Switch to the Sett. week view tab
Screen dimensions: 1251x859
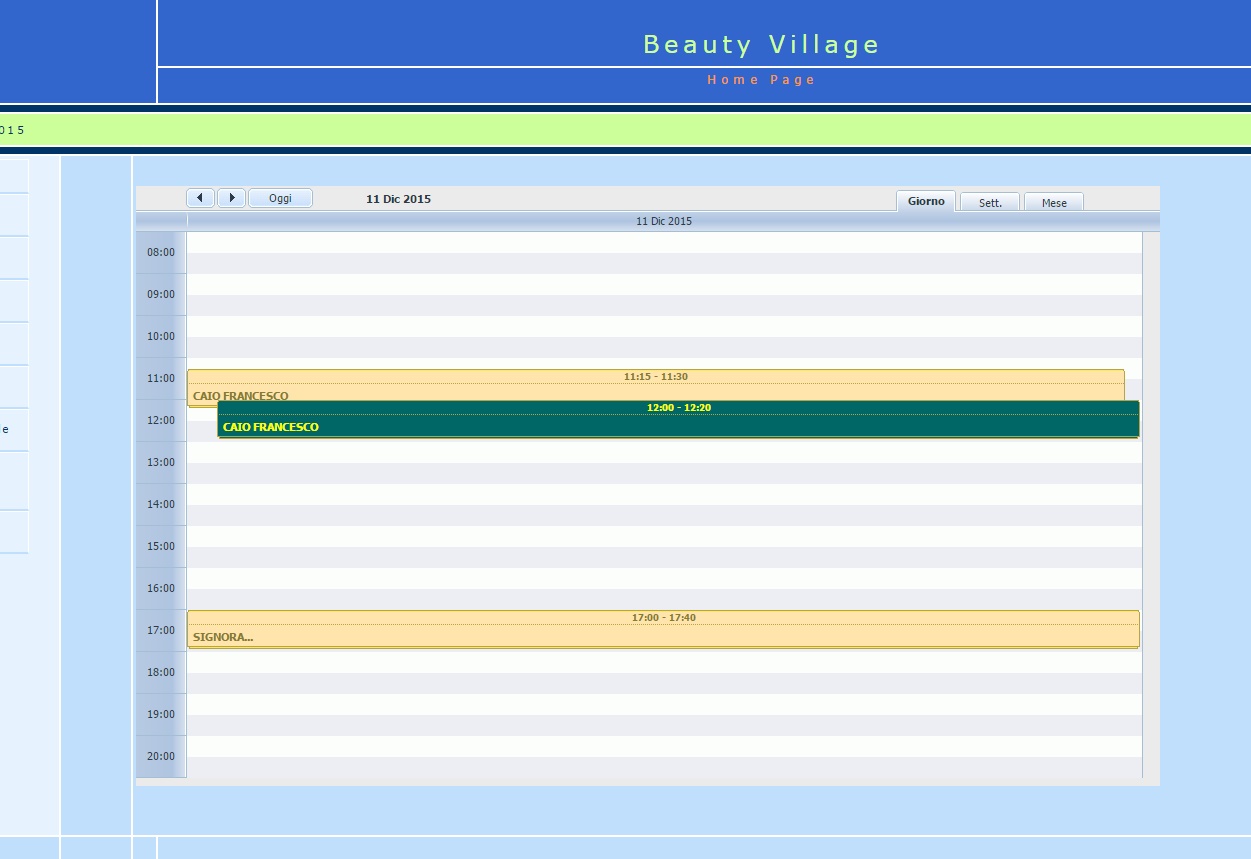[990, 202]
